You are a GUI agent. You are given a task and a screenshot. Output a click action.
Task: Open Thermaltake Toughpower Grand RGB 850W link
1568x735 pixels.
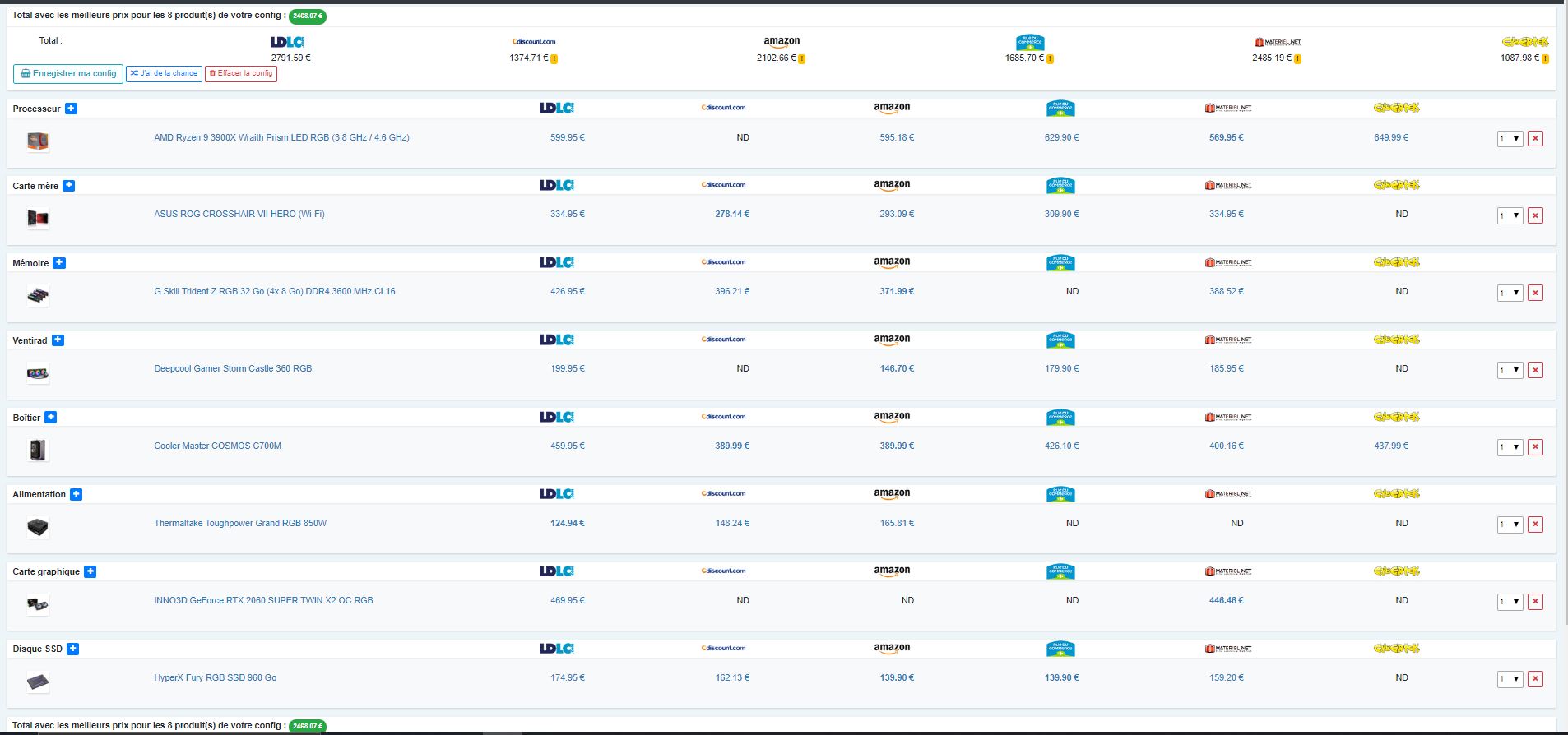pyautogui.click(x=240, y=523)
